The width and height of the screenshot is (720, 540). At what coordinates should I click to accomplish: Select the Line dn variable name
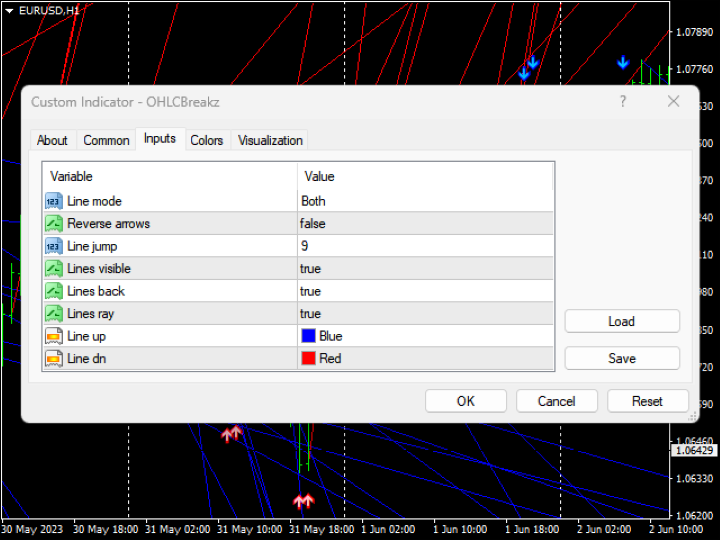tap(86, 359)
